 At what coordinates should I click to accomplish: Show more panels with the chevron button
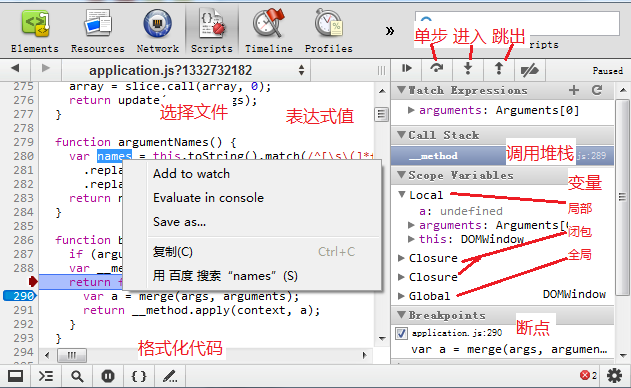tap(390, 31)
